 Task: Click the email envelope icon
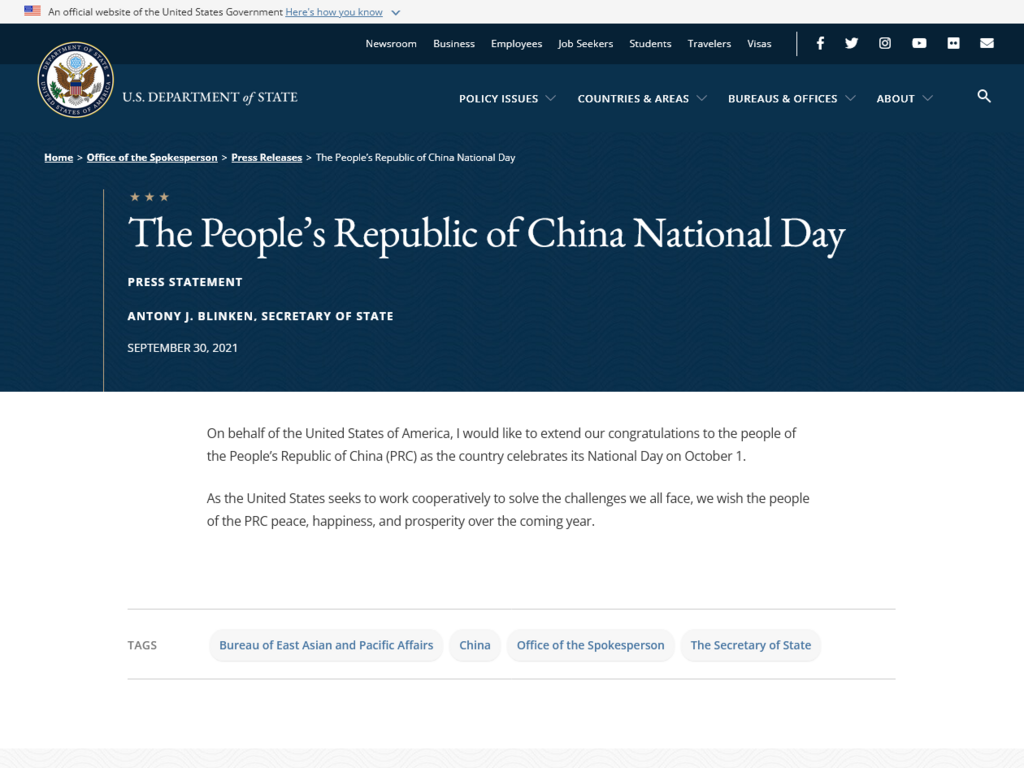click(x=987, y=43)
